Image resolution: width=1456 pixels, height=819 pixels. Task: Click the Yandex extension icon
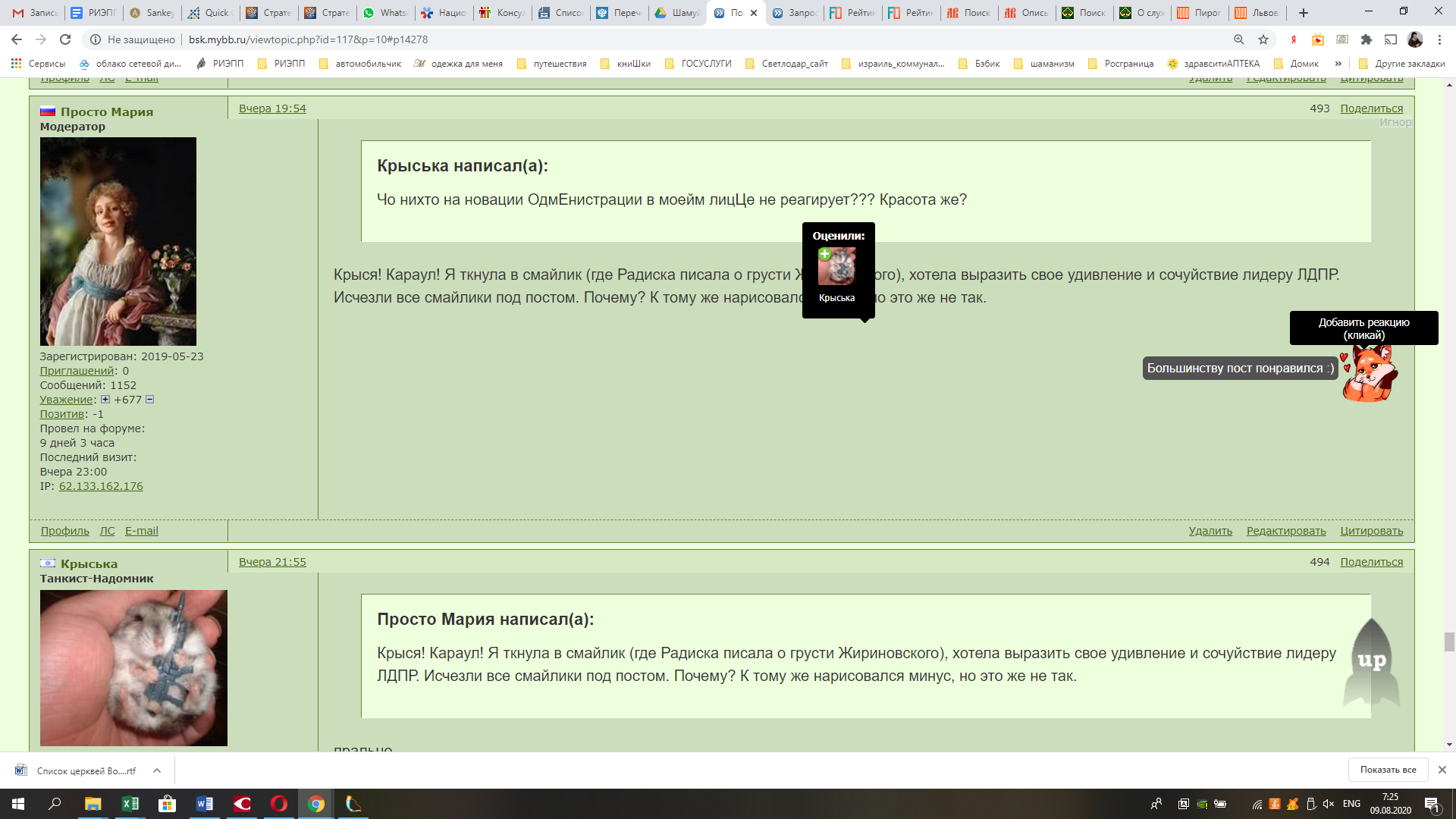coord(1294,39)
